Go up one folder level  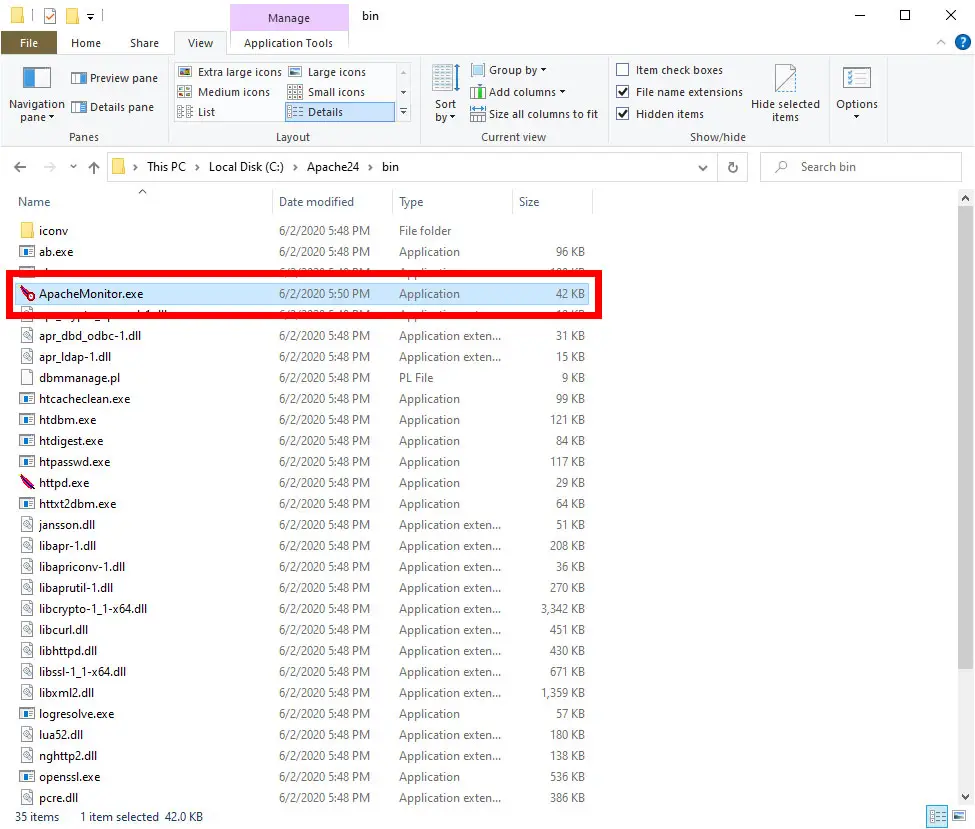[94, 167]
